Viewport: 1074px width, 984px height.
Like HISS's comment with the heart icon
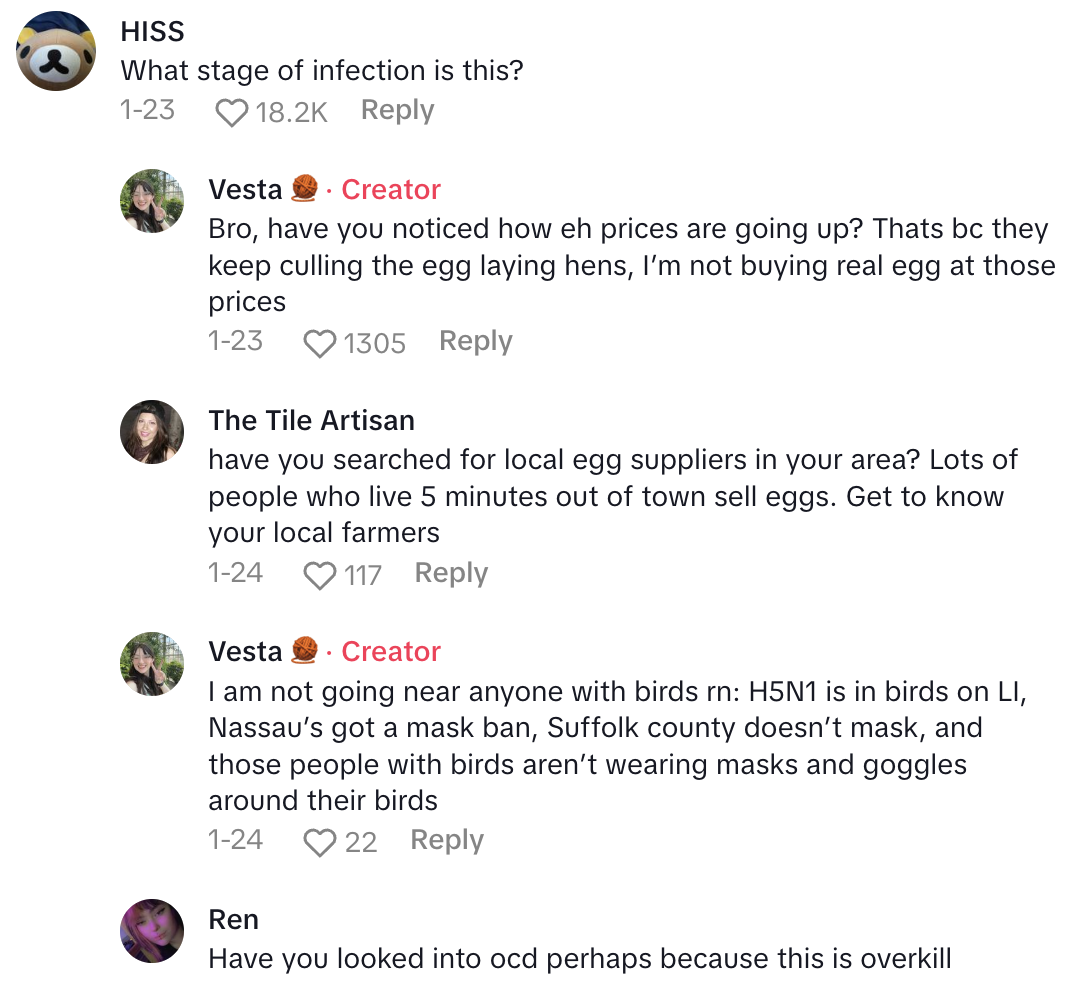point(232,112)
